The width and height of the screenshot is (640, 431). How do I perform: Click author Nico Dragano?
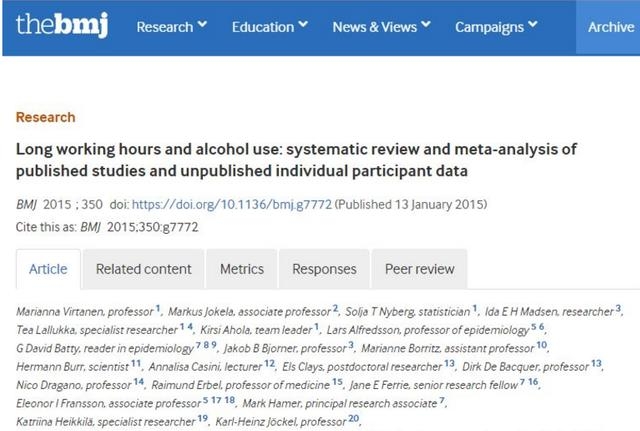coord(49,385)
